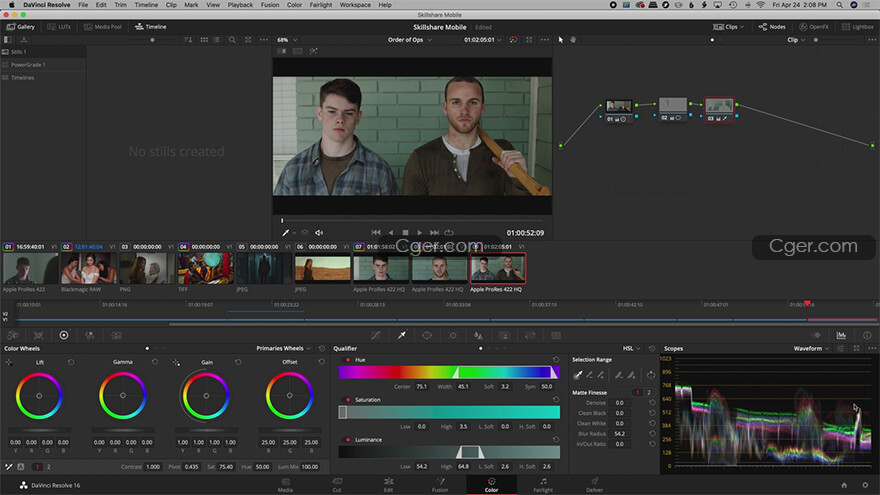Open the Apple menu
Viewport: 880px width, 495px height.
point(11,4)
